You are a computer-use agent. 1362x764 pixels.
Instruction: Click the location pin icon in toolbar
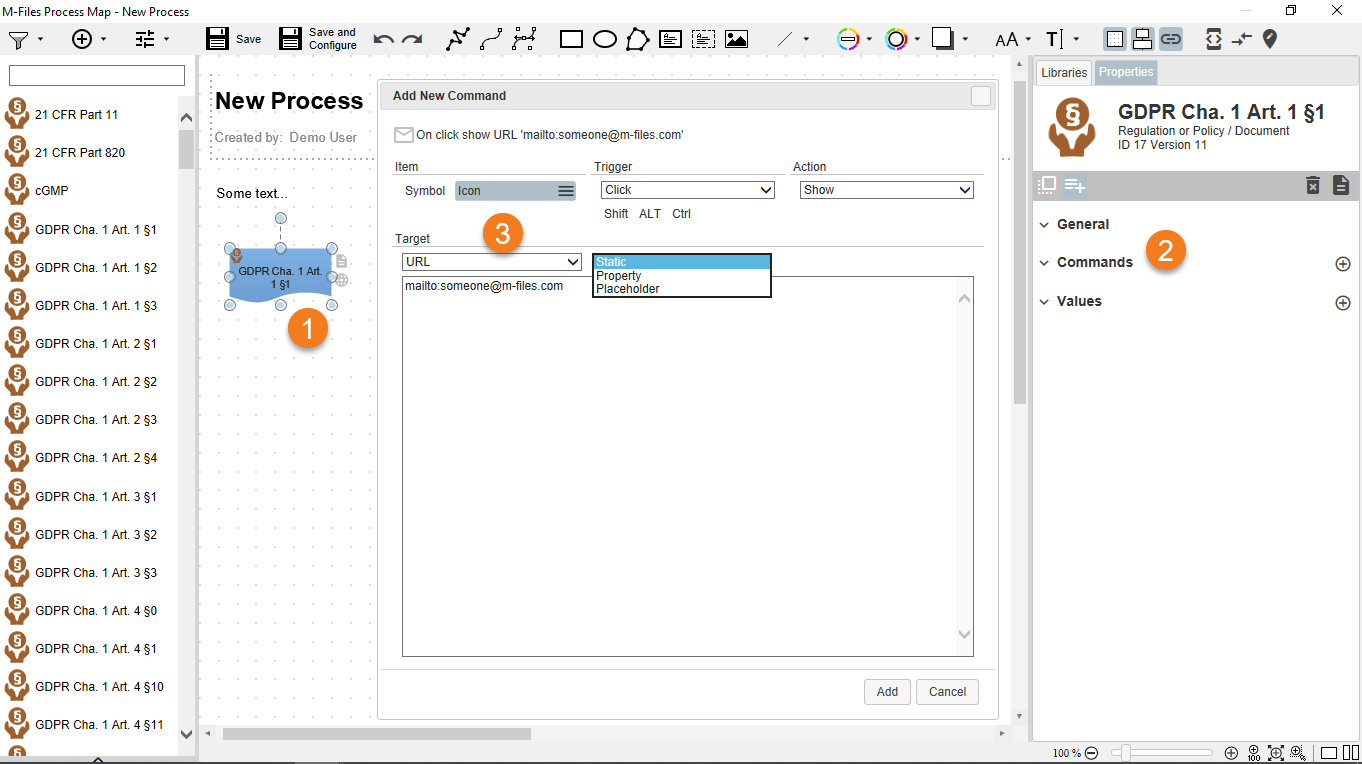click(1270, 39)
